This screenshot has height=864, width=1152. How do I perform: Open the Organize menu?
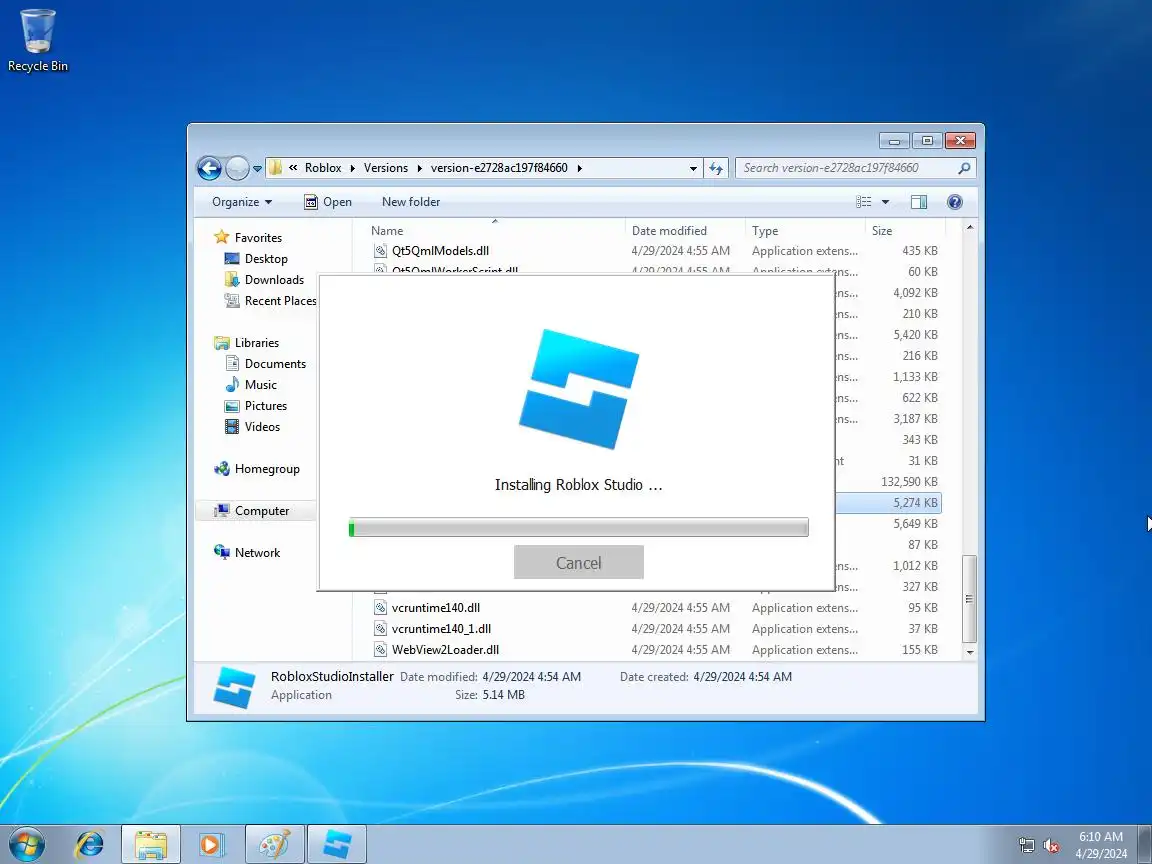point(242,202)
